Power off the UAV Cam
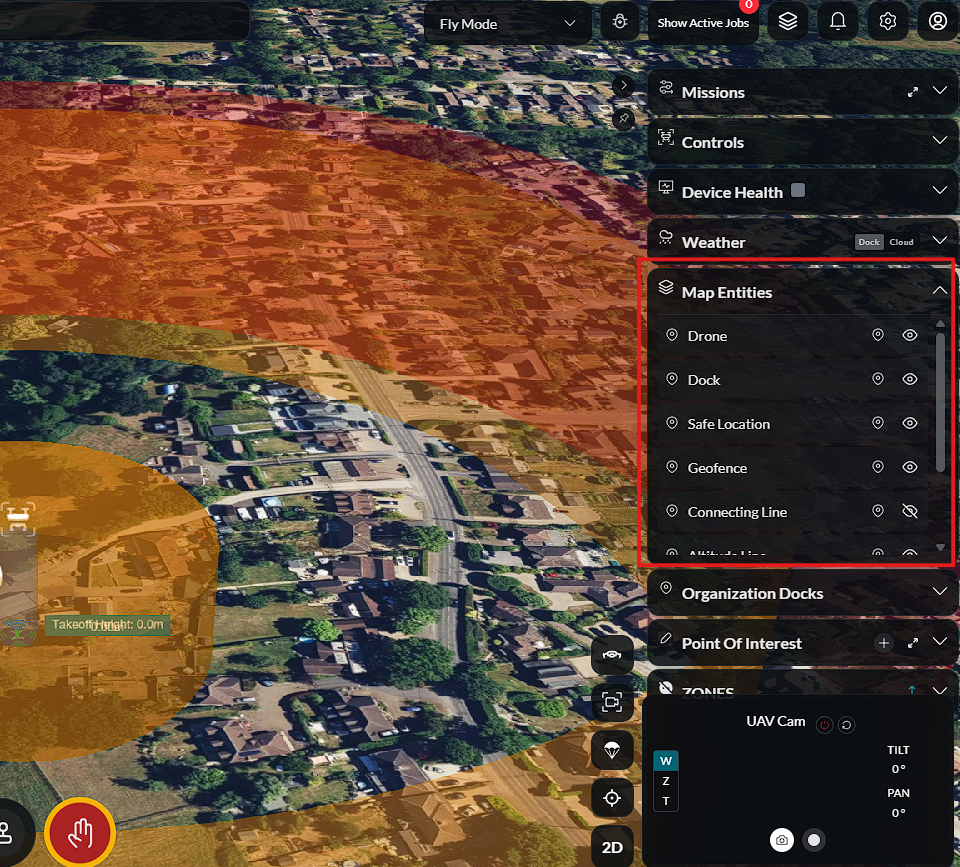Image resolution: width=960 pixels, height=867 pixels. (x=824, y=725)
